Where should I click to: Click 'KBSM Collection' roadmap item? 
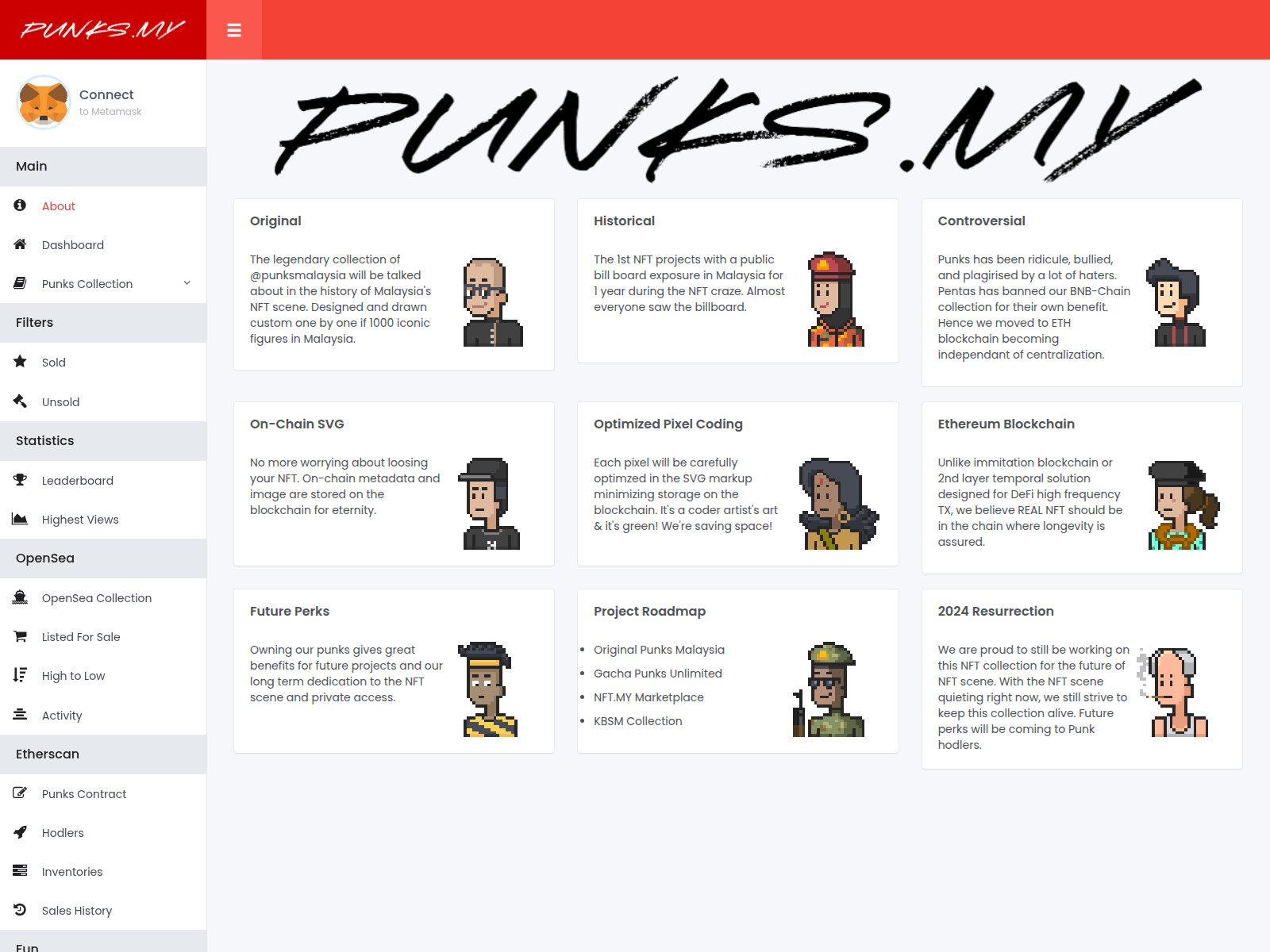pos(638,721)
